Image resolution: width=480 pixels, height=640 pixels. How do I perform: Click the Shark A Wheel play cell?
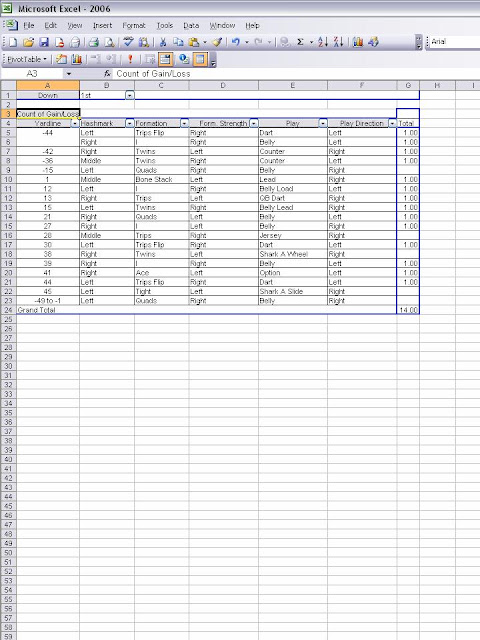point(293,254)
